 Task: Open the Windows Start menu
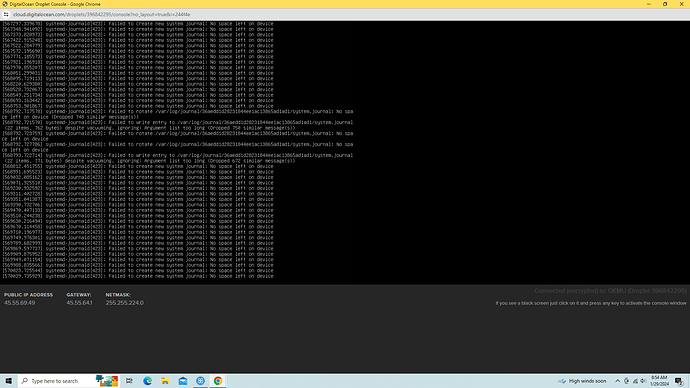(8, 381)
